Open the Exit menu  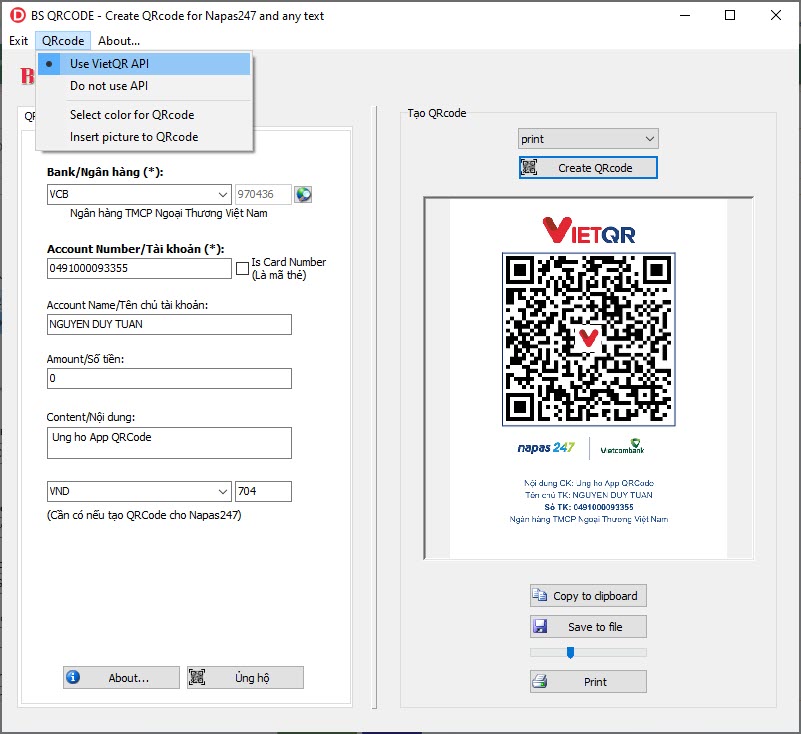18,41
